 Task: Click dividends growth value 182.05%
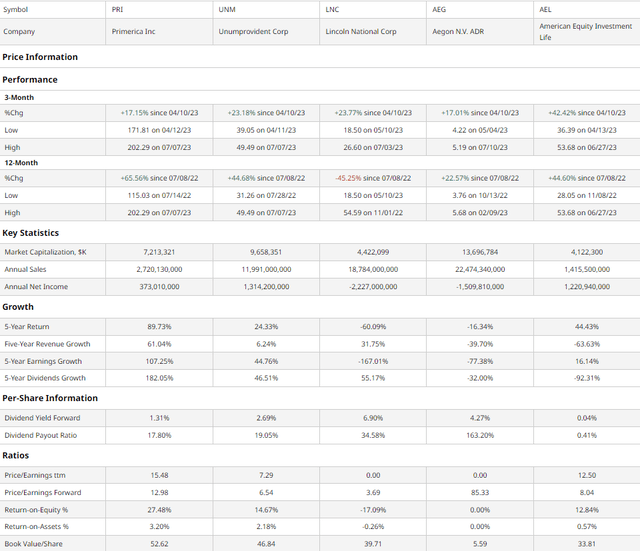pos(159,378)
